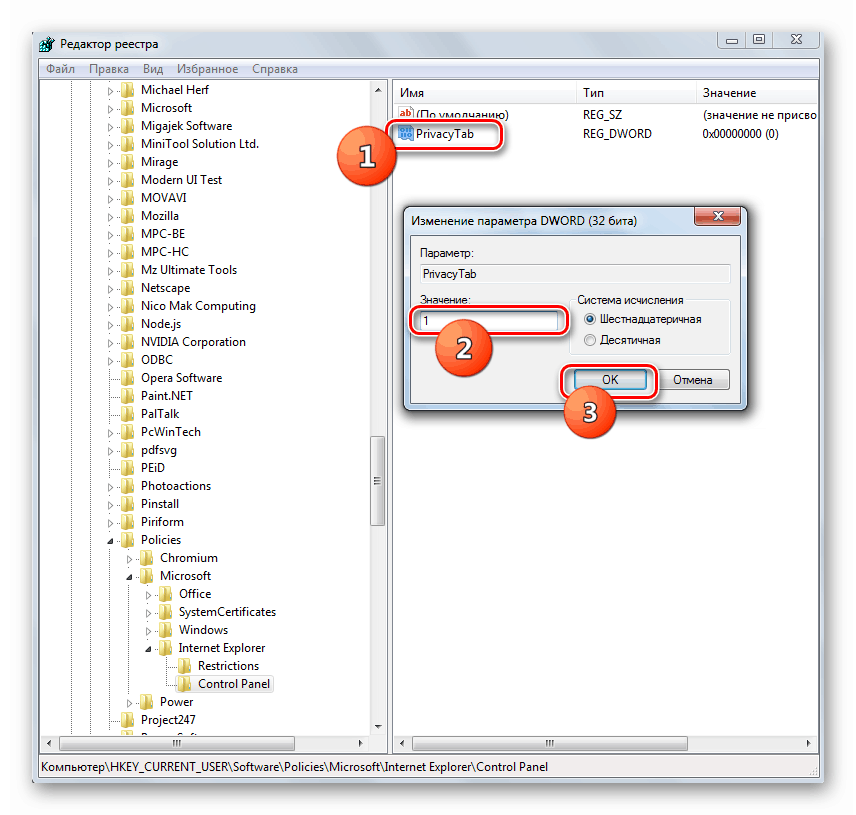The height and width of the screenshot is (815, 856).
Task: Expand the Migajek Software tree node
Action: point(110,127)
